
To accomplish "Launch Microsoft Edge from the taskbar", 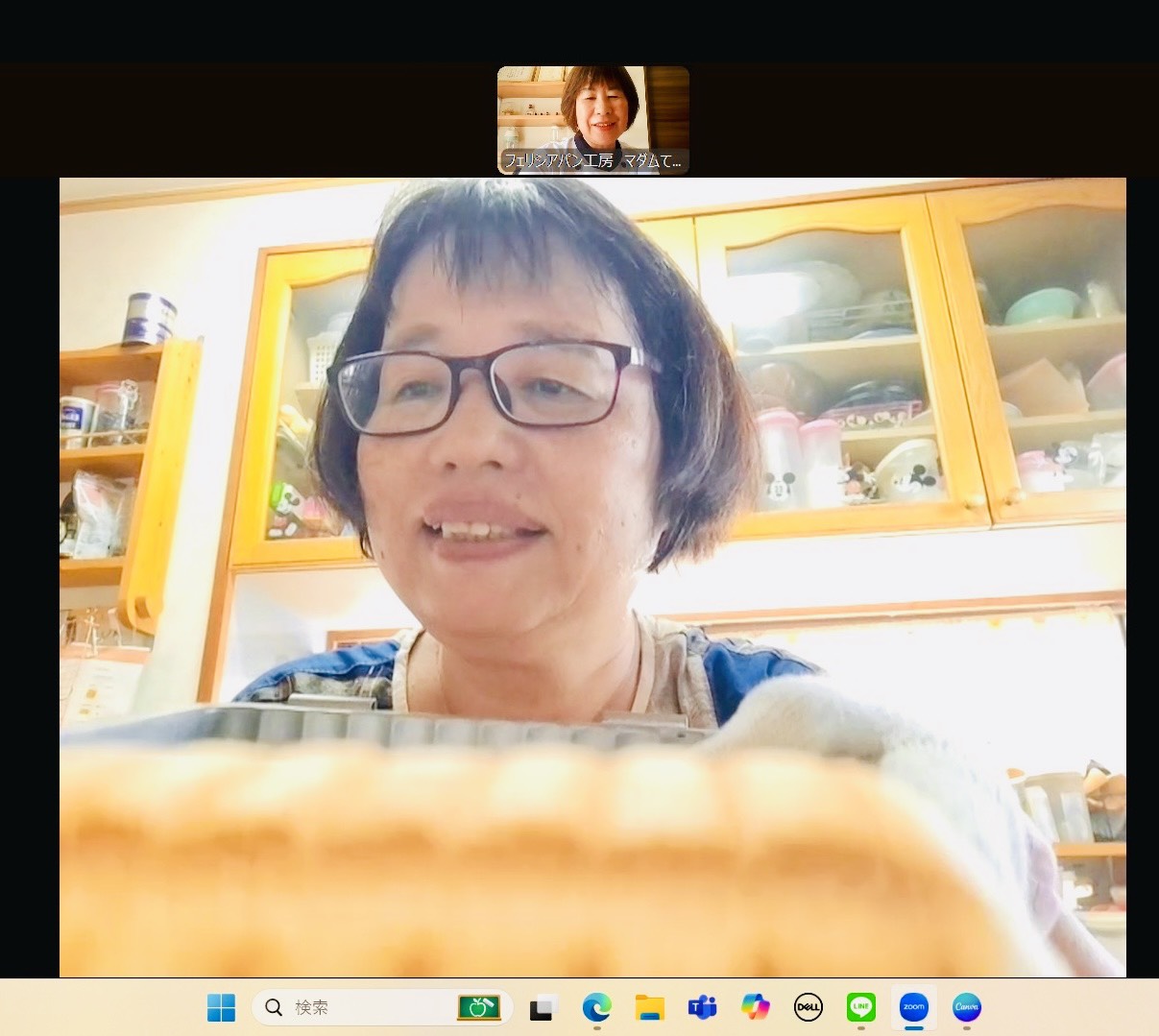I will (596, 1007).
